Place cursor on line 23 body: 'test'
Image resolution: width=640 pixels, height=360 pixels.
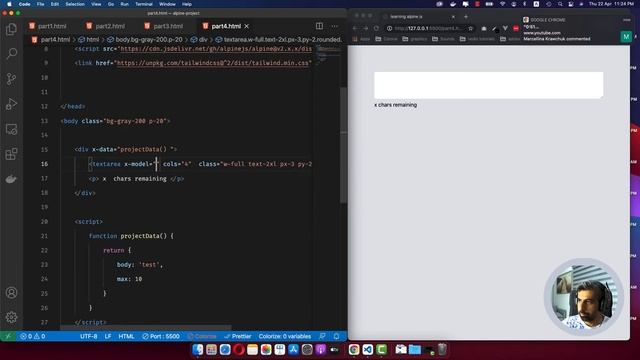pyautogui.click(x=140, y=264)
